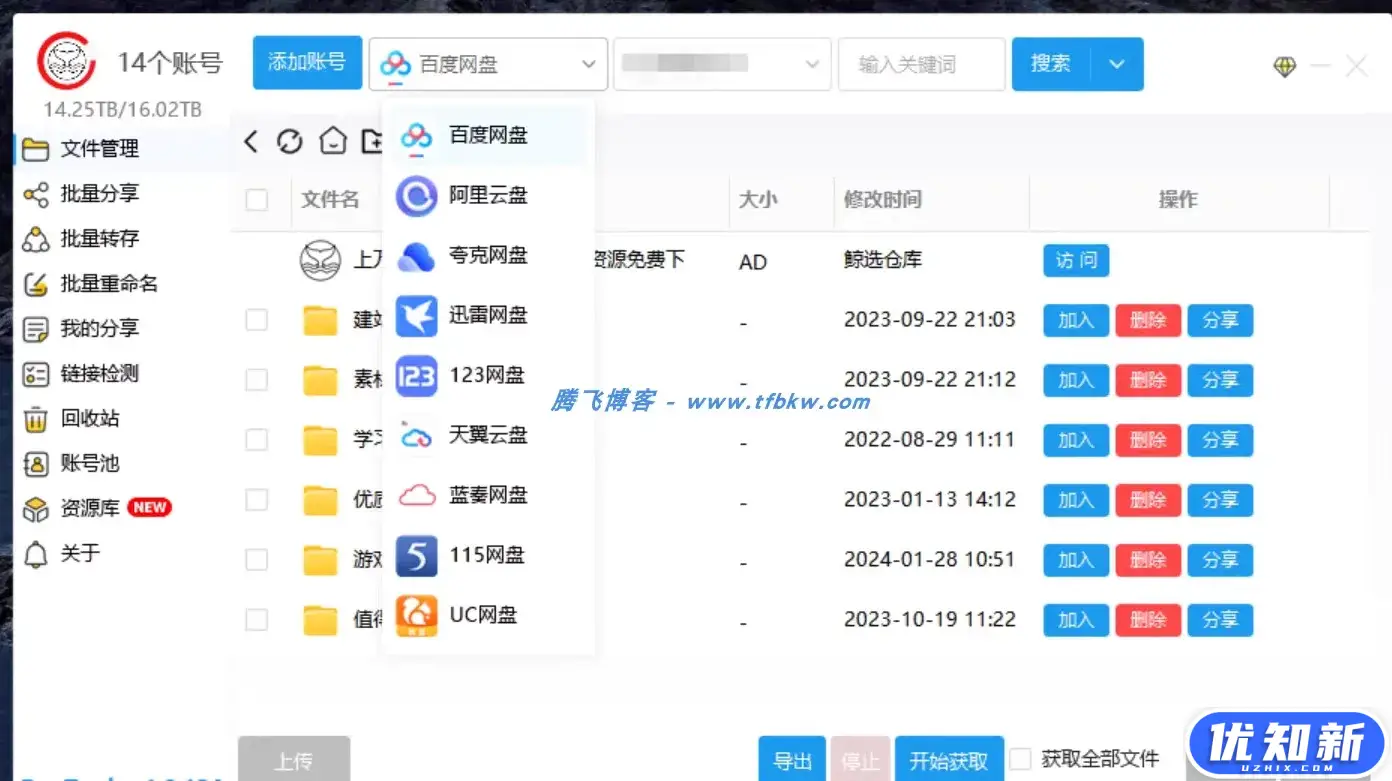The height and width of the screenshot is (781, 1392).
Task: Open the account selector dropdown
Action: coord(722,63)
